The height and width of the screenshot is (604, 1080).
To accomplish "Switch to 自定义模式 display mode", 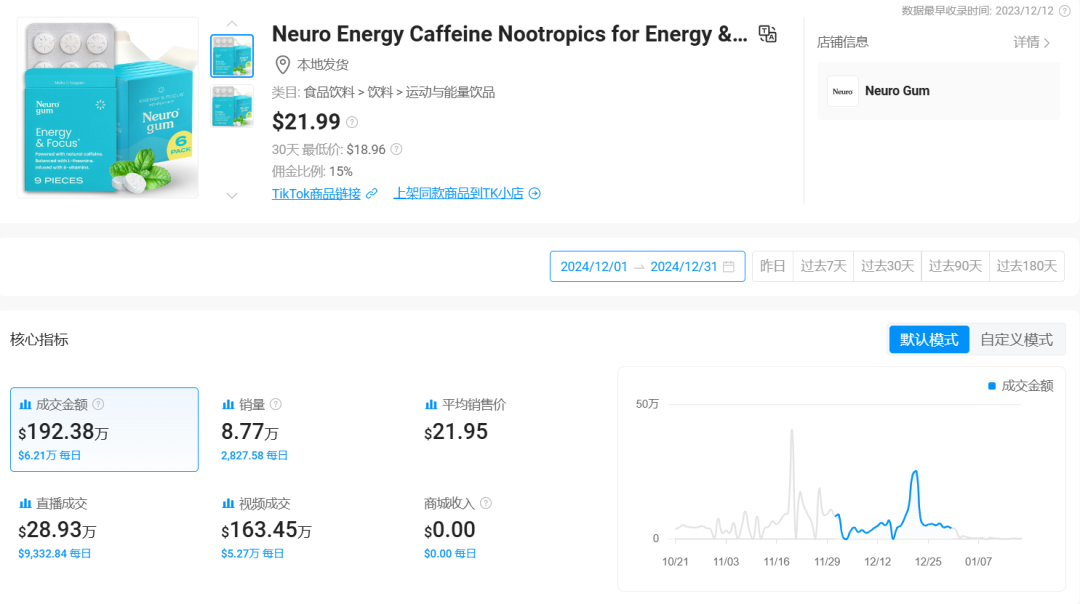I will click(1016, 340).
